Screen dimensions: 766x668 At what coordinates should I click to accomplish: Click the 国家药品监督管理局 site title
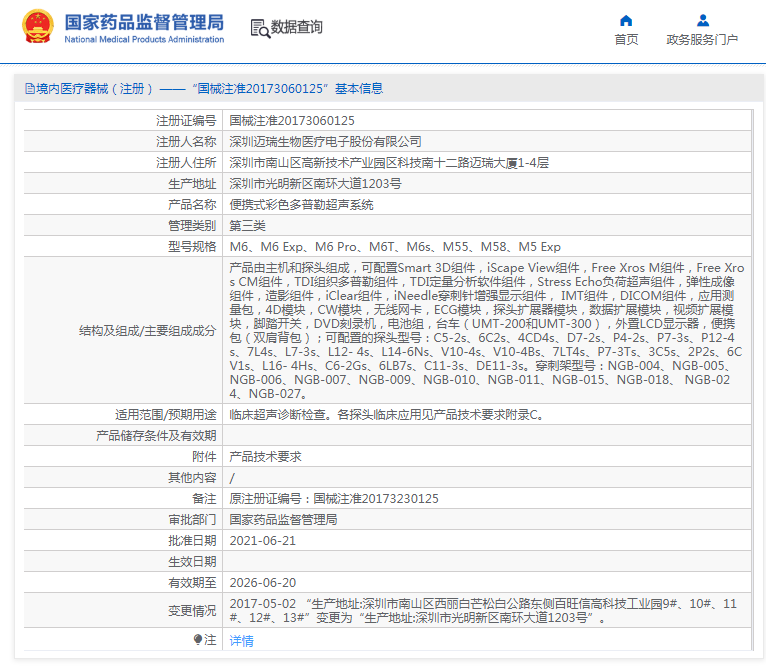click(x=143, y=21)
